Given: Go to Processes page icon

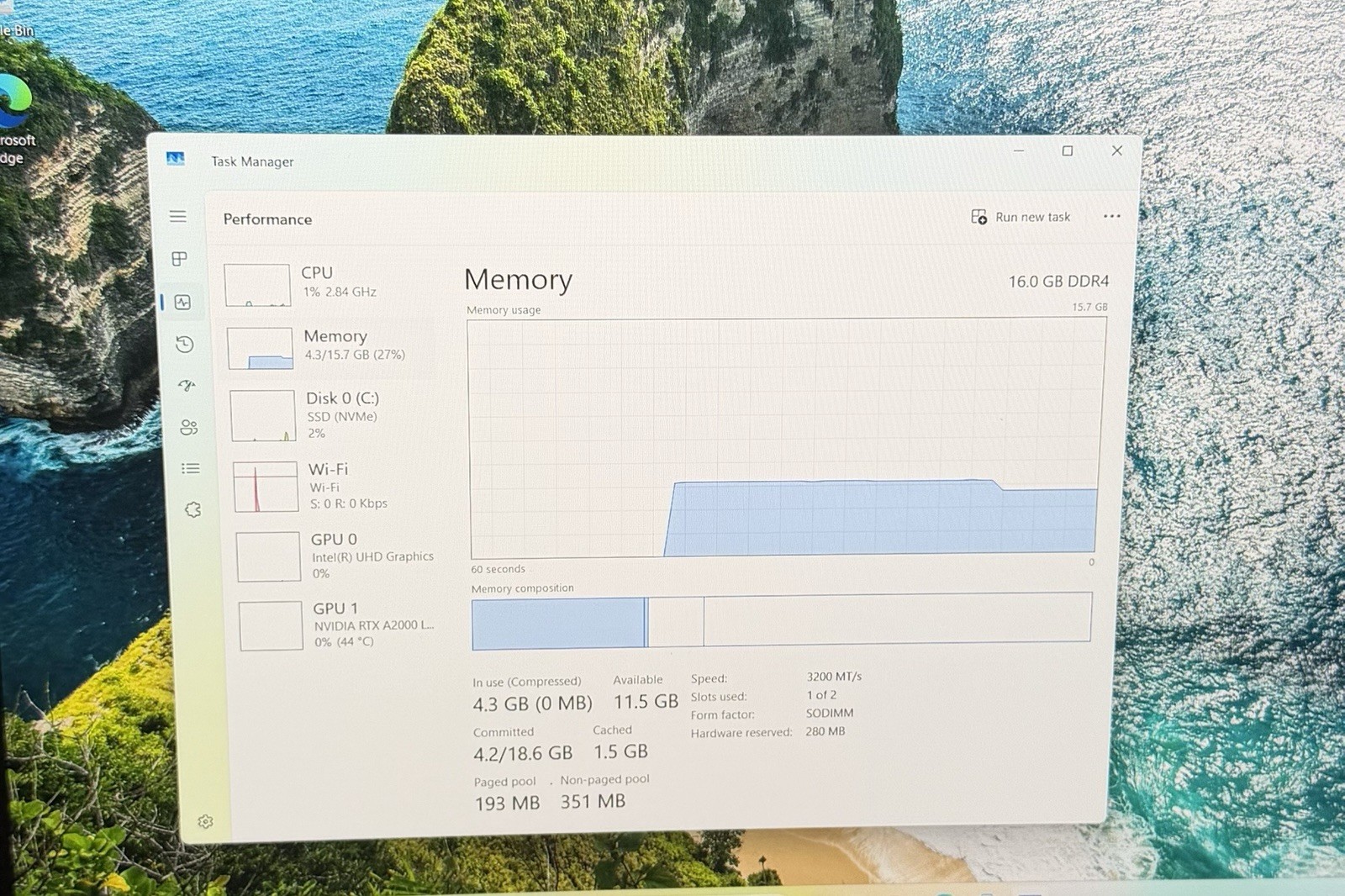Looking at the screenshot, I should pos(179,258).
